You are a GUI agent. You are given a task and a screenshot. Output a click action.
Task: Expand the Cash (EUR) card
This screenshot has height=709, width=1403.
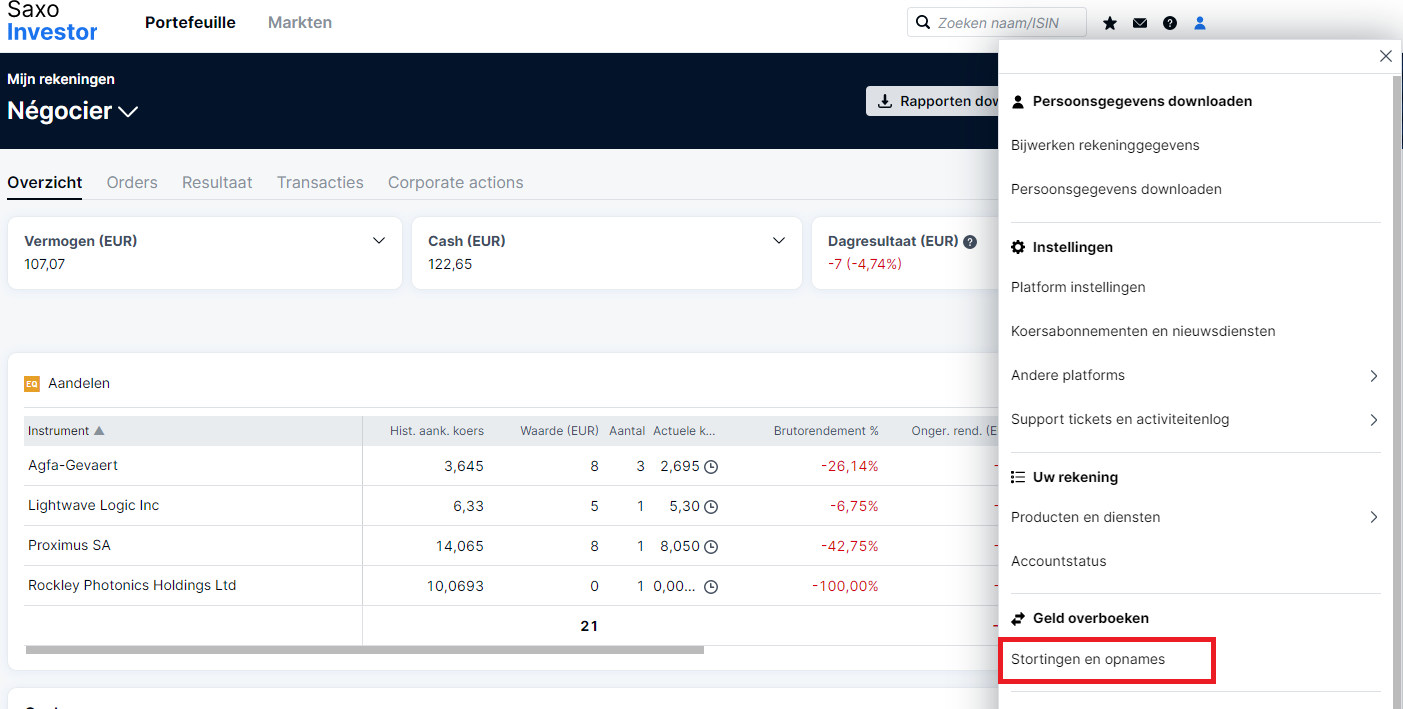(779, 241)
